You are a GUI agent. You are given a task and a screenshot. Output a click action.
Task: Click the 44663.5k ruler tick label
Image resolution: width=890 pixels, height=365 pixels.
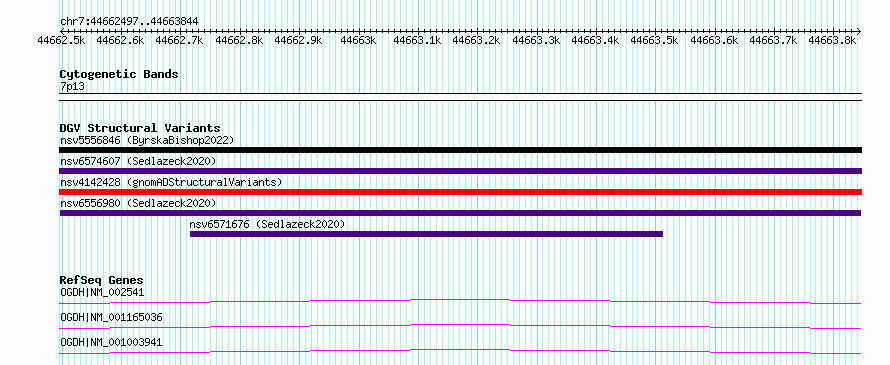tap(655, 40)
